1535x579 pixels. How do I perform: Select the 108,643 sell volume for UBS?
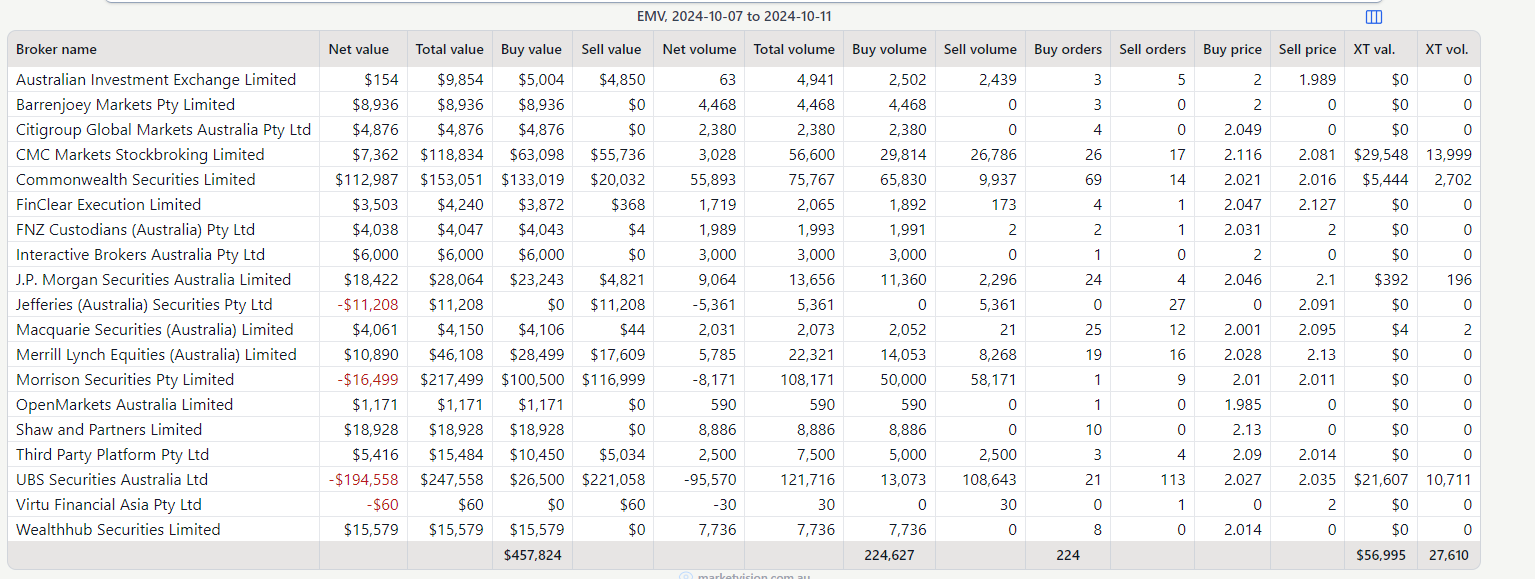[x=989, y=480]
